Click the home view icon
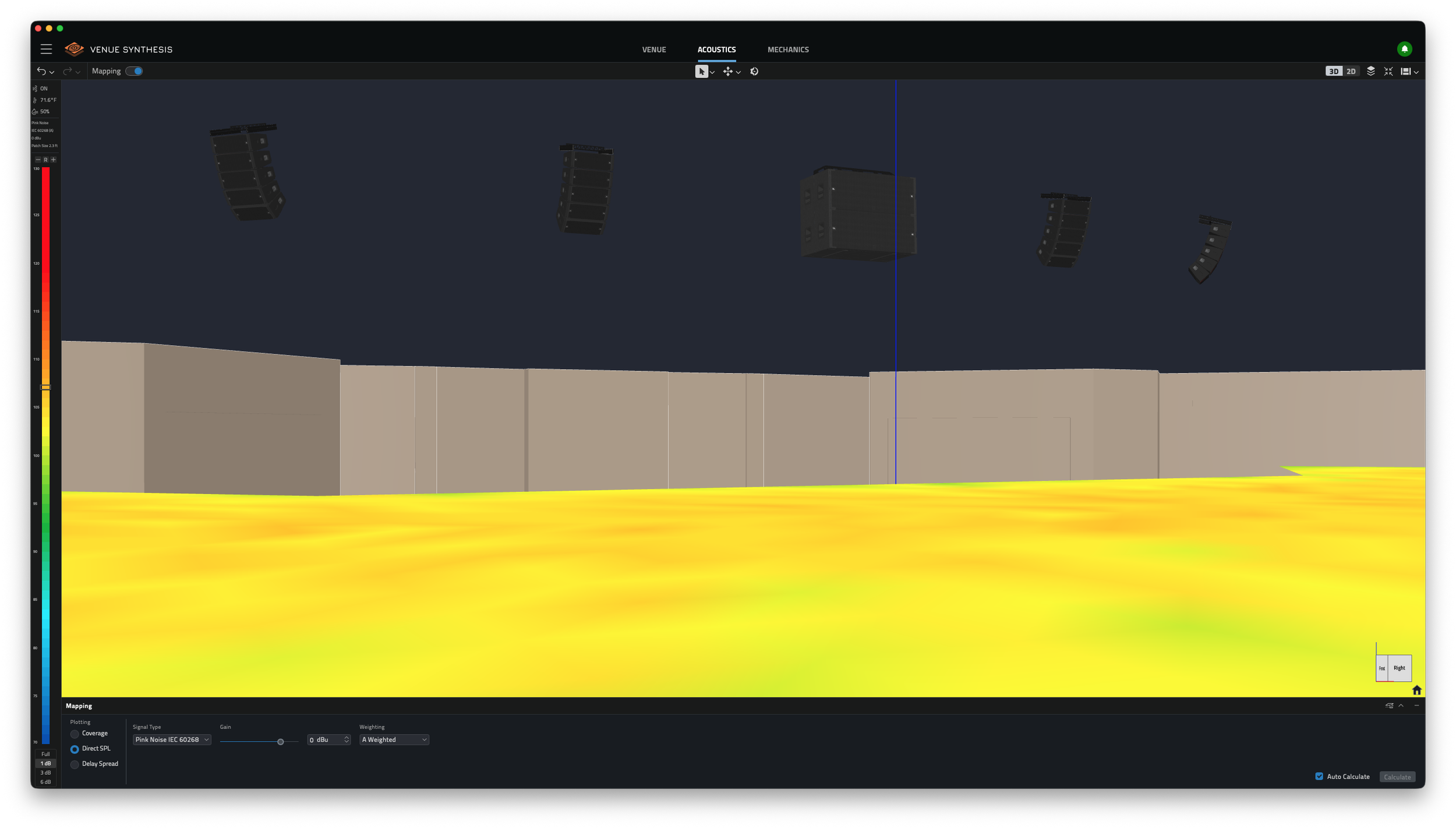 pyautogui.click(x=1416, y=690)
